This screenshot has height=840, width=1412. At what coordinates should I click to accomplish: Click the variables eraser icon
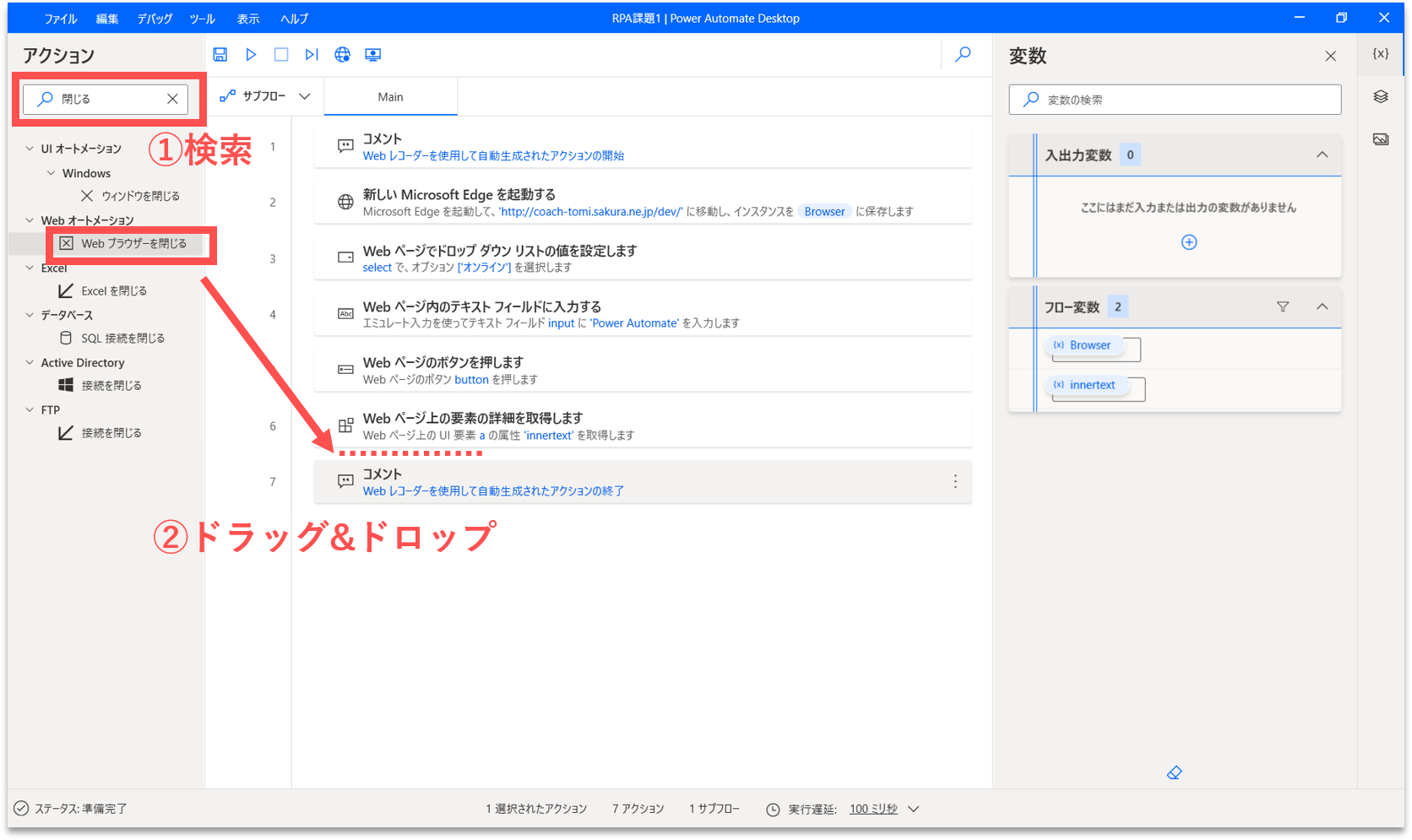(x=1174, y=772)
